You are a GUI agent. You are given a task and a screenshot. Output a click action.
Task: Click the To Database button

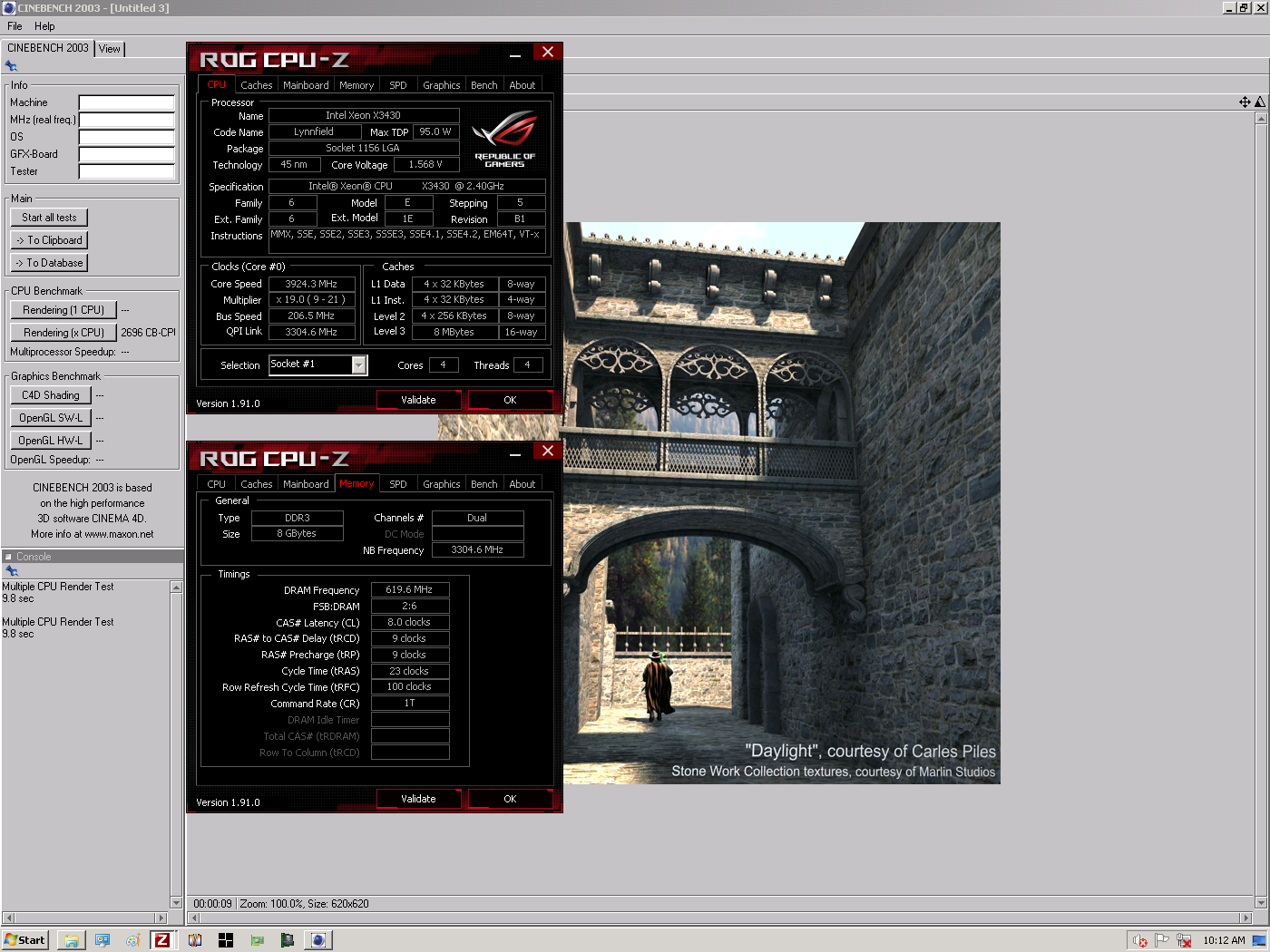tap(49, 263)
